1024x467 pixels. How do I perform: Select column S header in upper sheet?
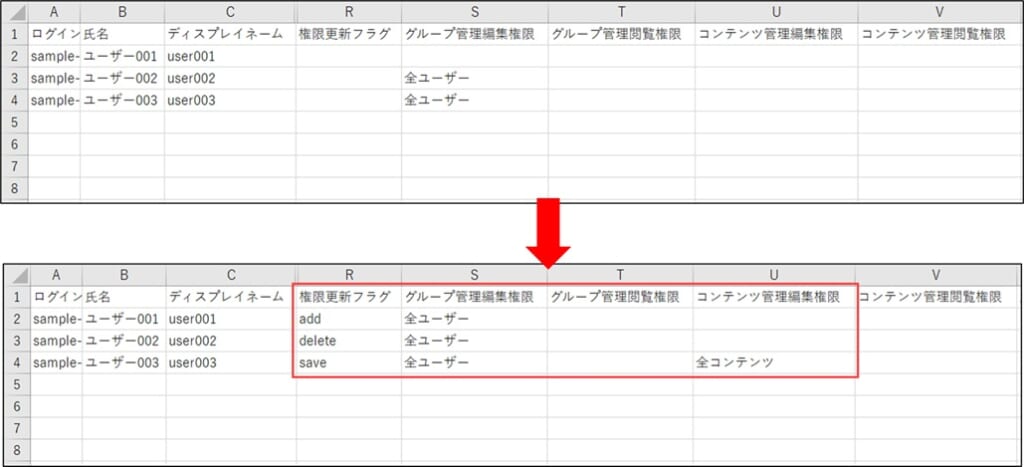[475, 12]
